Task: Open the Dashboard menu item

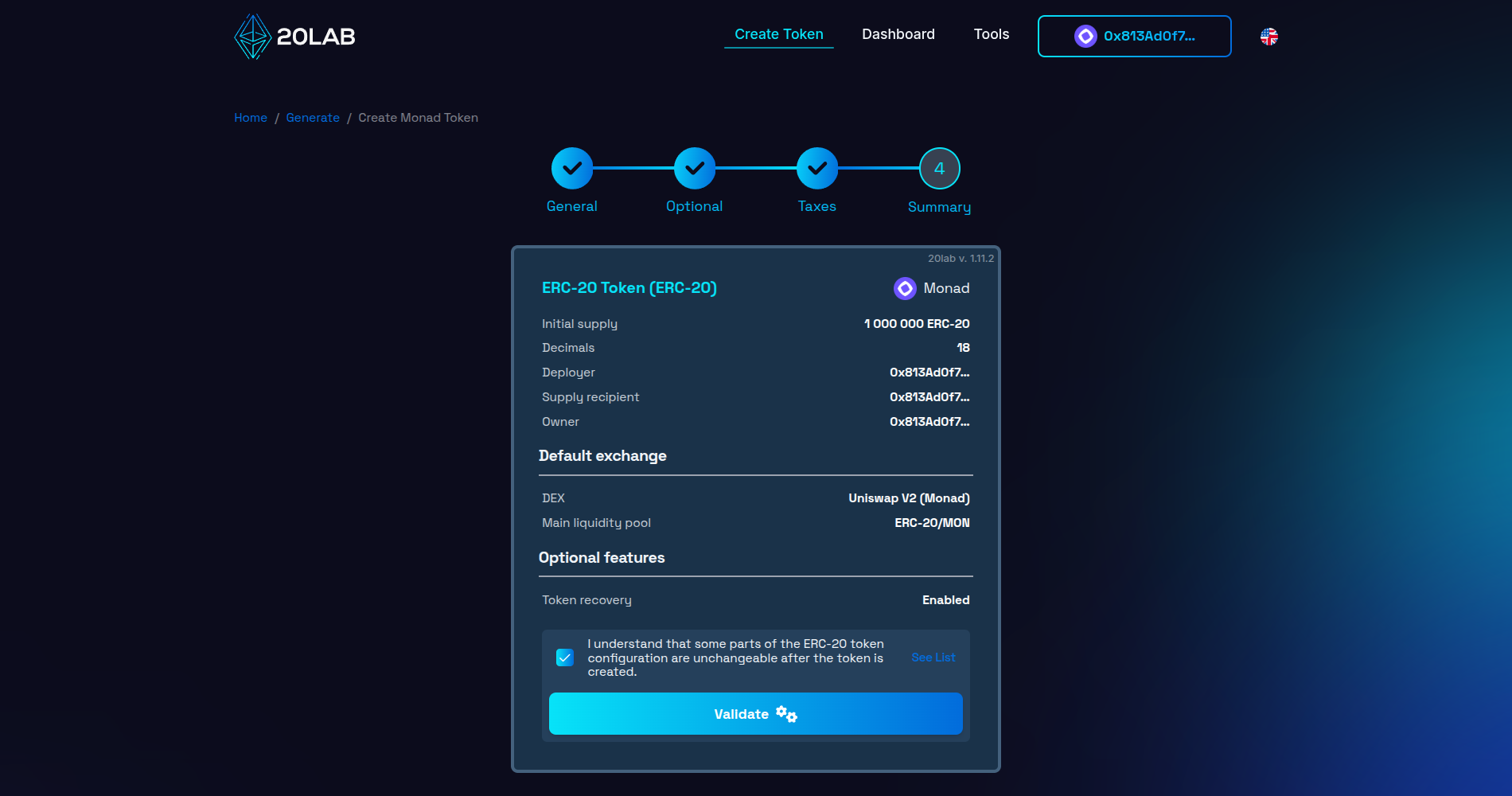Action: tap(898, 34)
